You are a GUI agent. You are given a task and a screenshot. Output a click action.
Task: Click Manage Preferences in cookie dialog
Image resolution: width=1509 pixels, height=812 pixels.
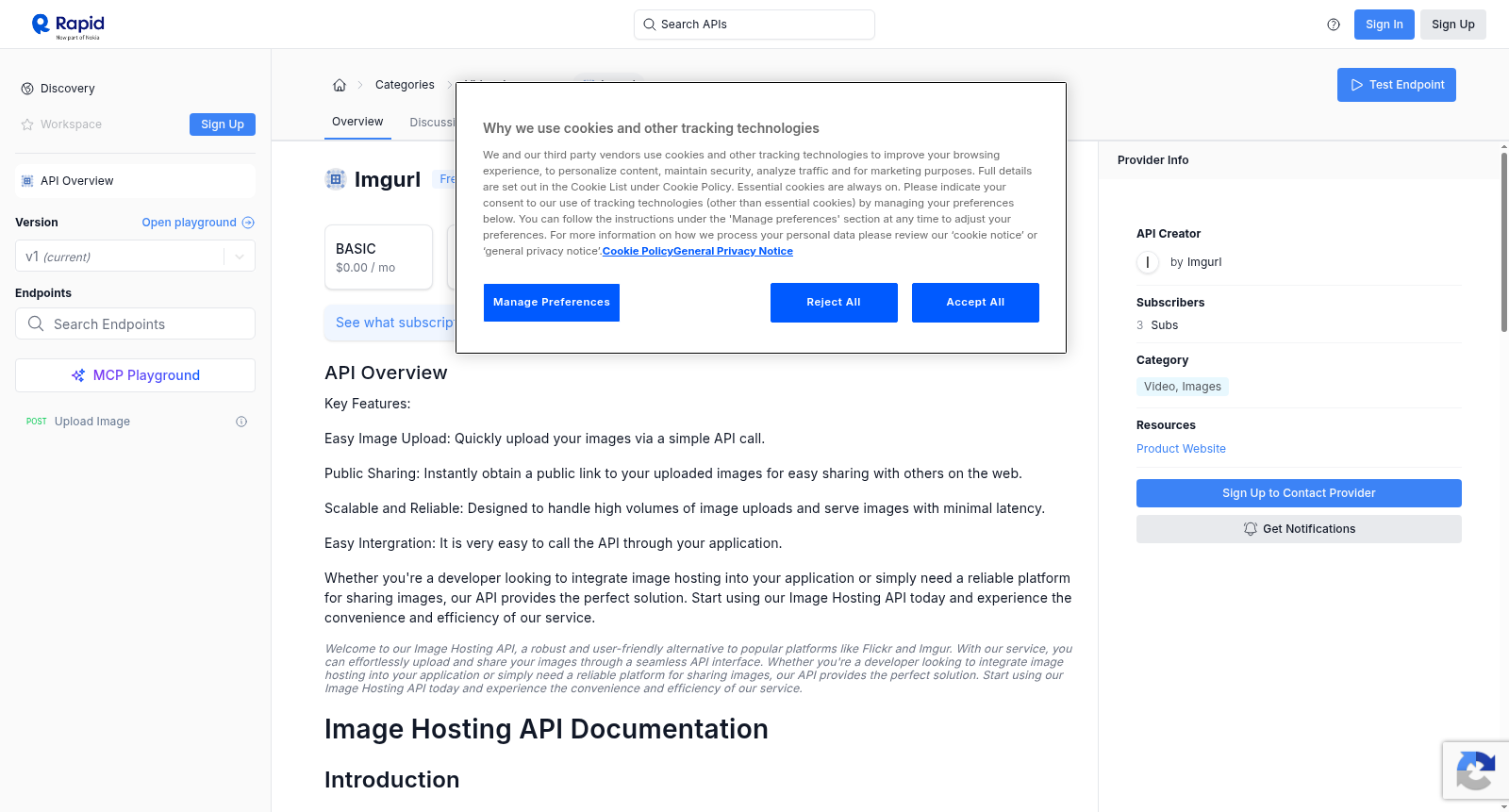pos(552,303)
